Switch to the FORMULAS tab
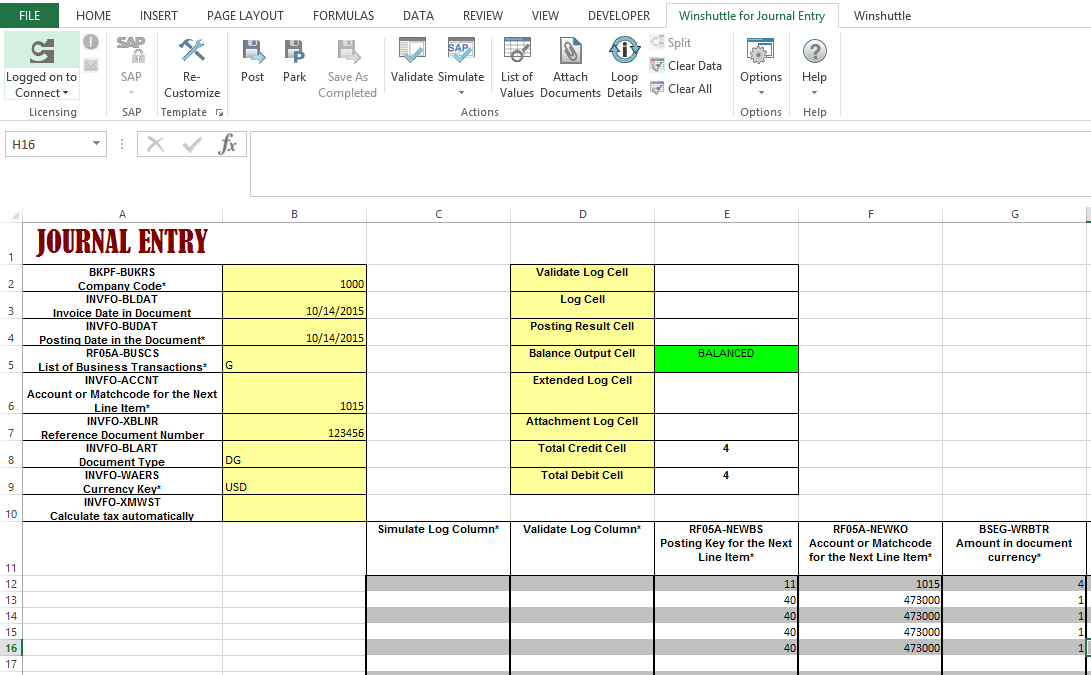The height and width of the screenshot is (675, 1091). [343, 15]
